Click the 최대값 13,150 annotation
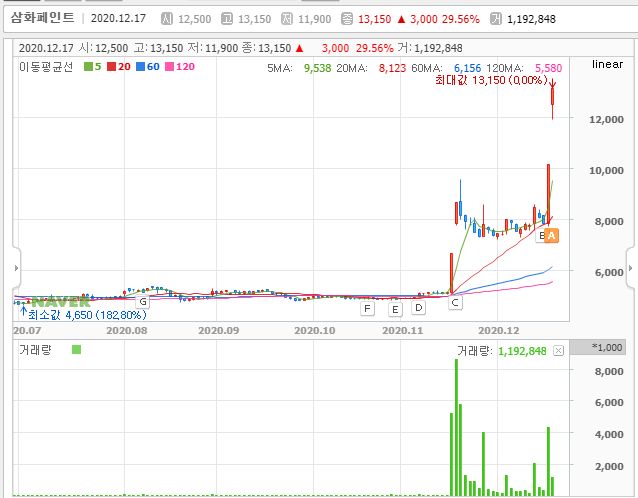The width and height of the screenshot is (638, 498). pyautogui.click(x=491, y=80)
